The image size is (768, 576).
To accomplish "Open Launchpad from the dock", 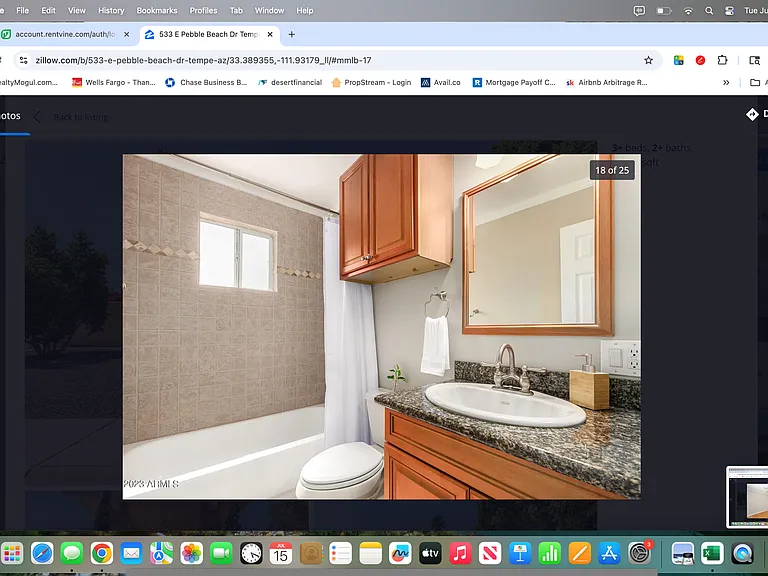I will click(x=12, y=554).
